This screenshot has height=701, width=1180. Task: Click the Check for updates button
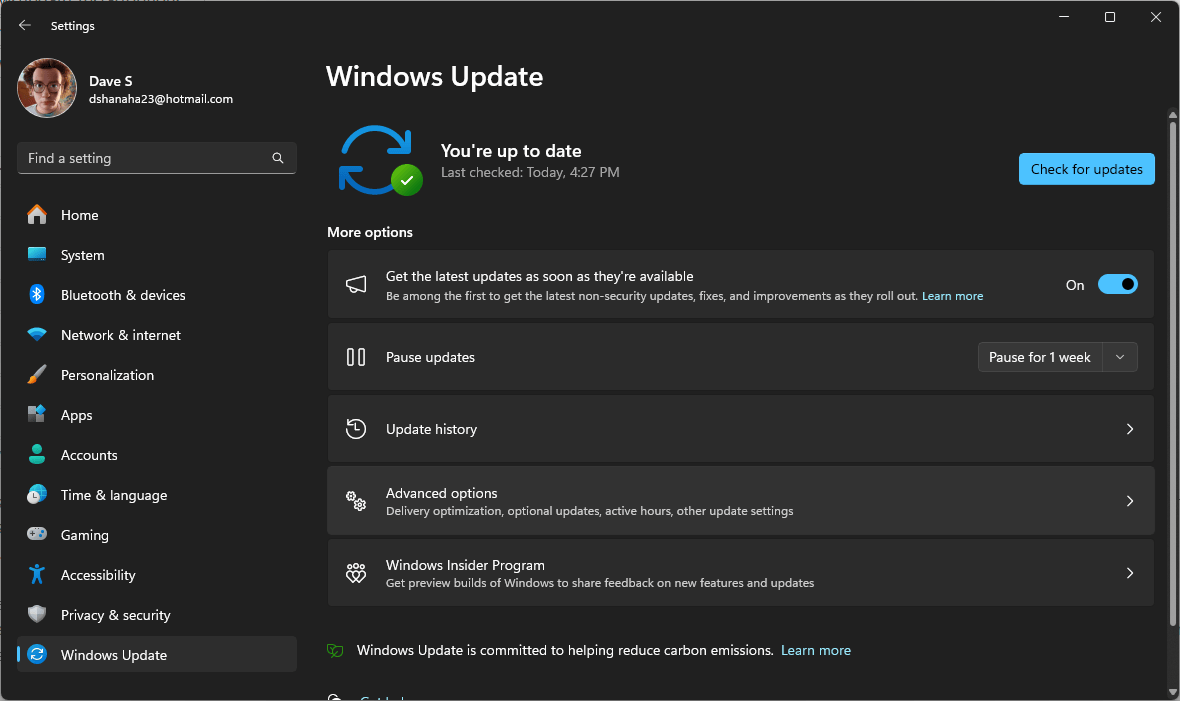point(1086,168)
